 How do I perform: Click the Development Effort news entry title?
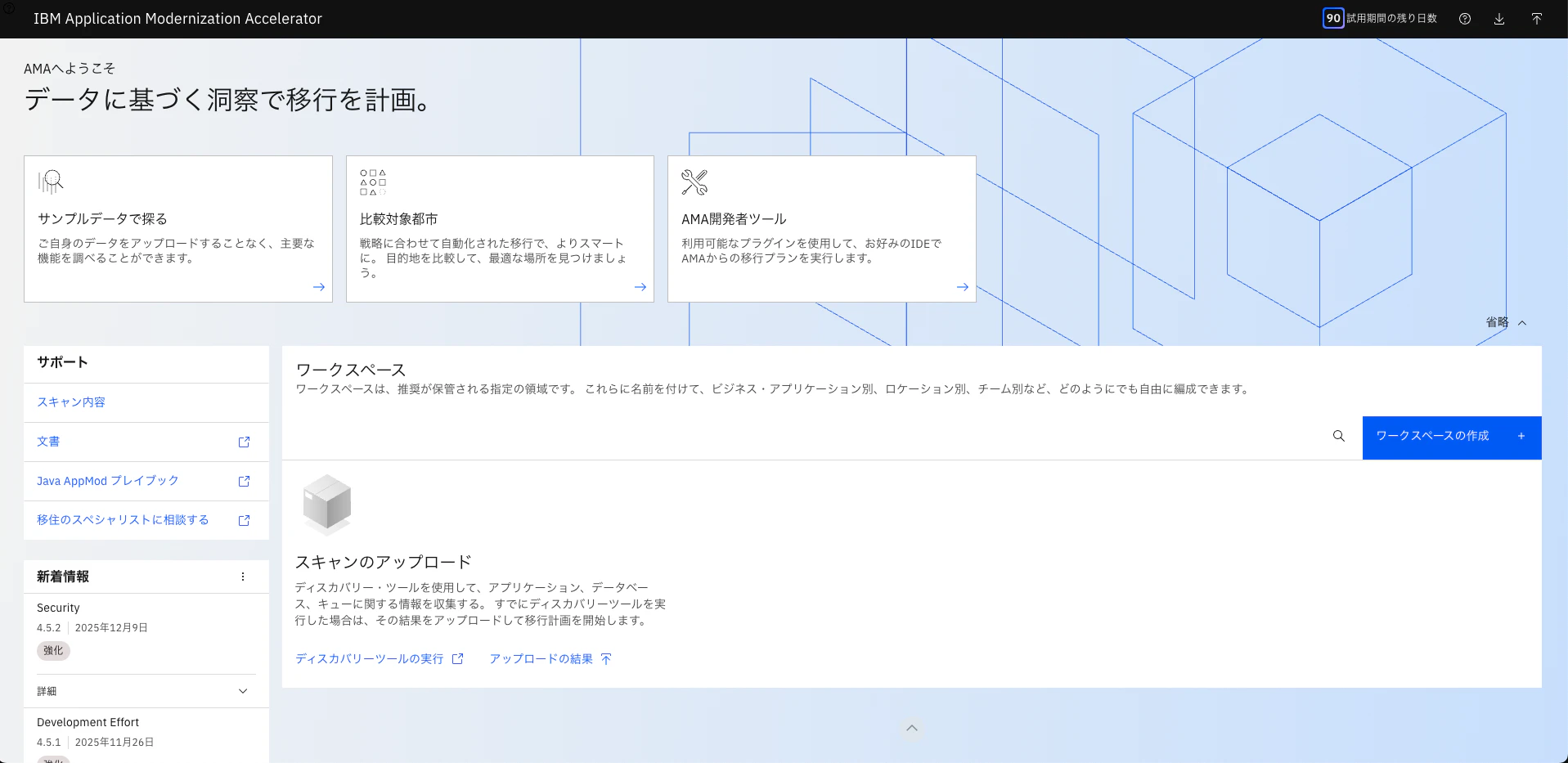tap(88, 722)
